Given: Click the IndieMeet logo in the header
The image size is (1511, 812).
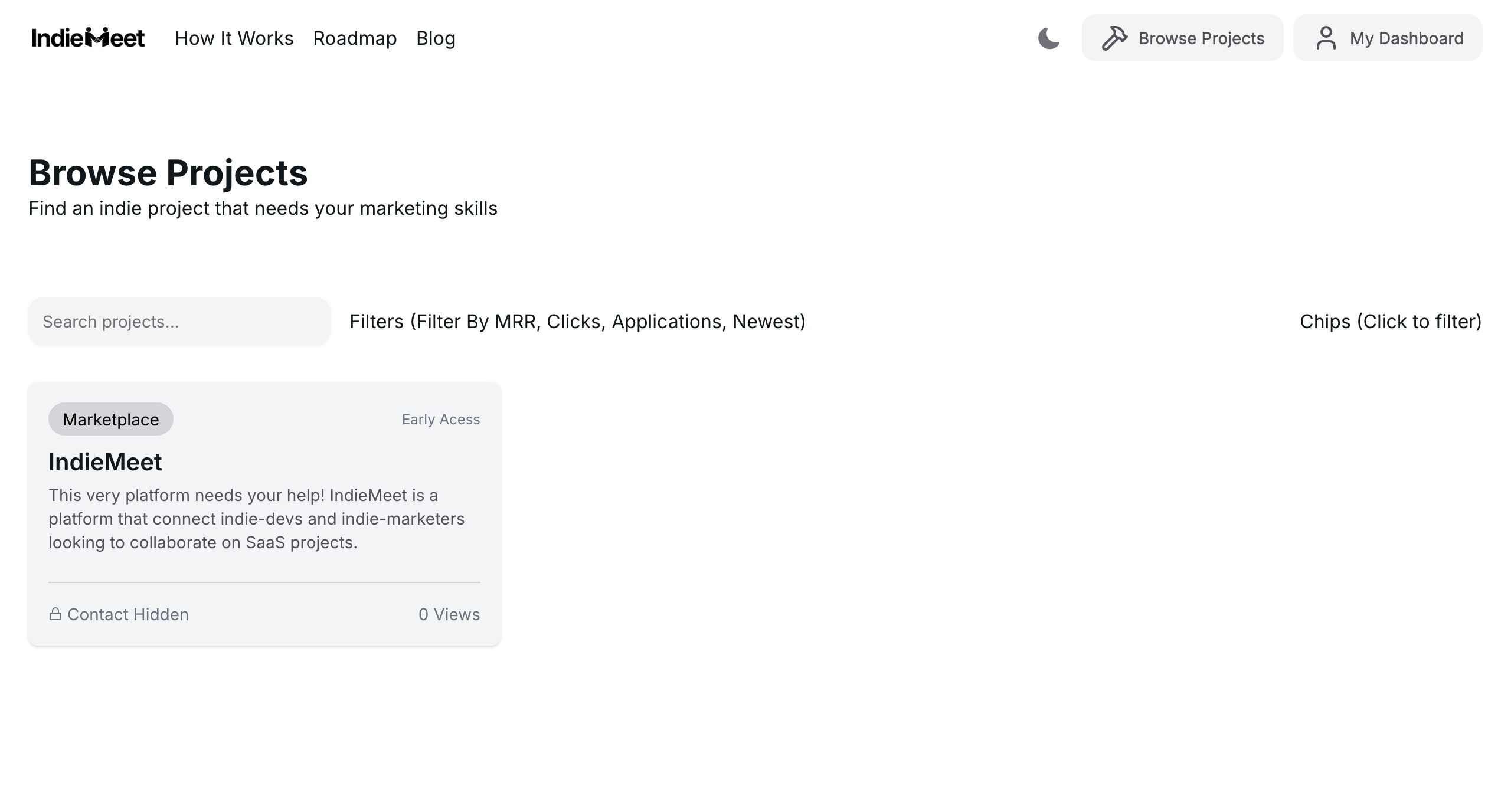Looking at the screenshot, I should 88,37.
